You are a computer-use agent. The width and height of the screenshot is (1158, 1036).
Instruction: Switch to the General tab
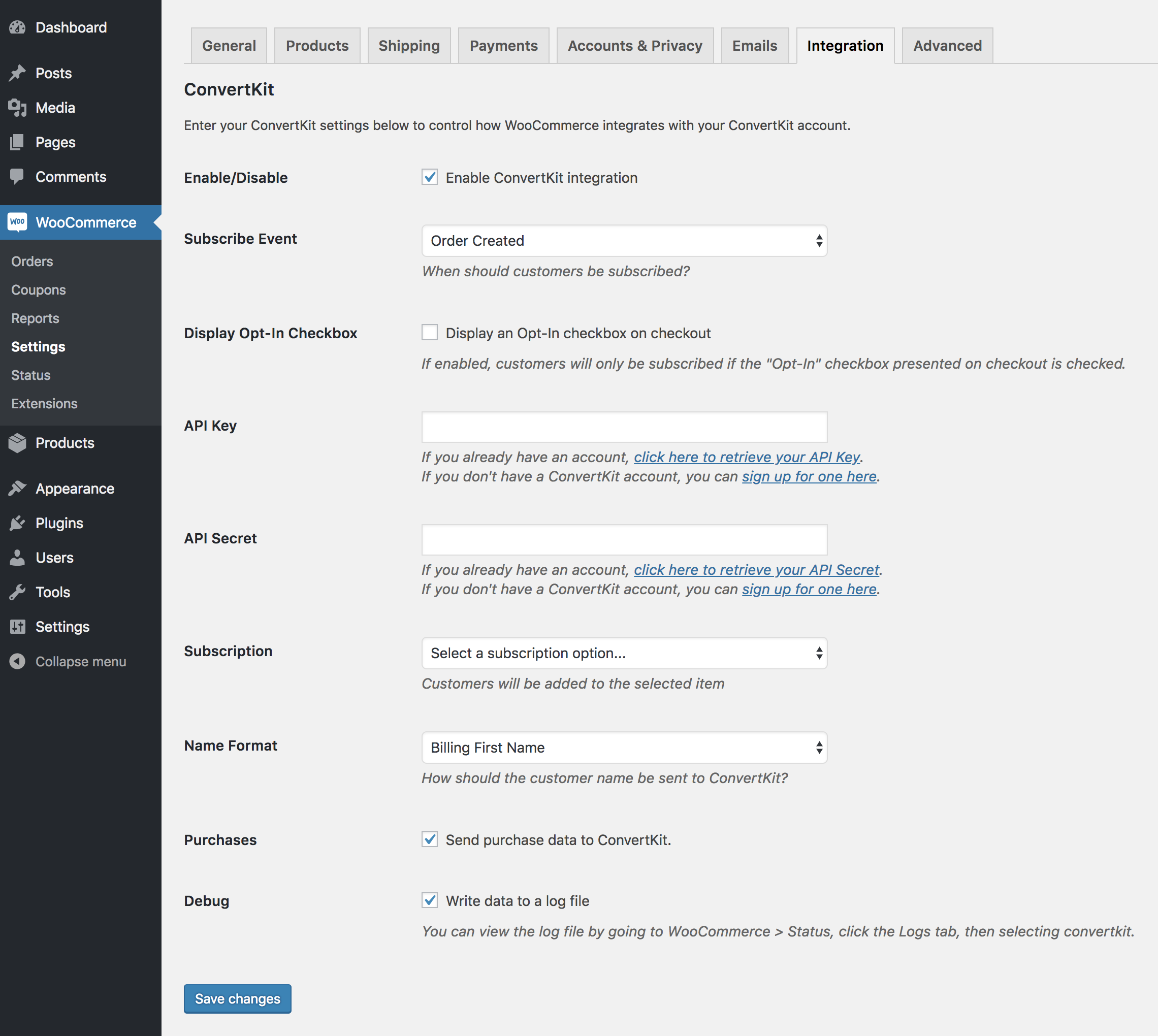[229, 46]
